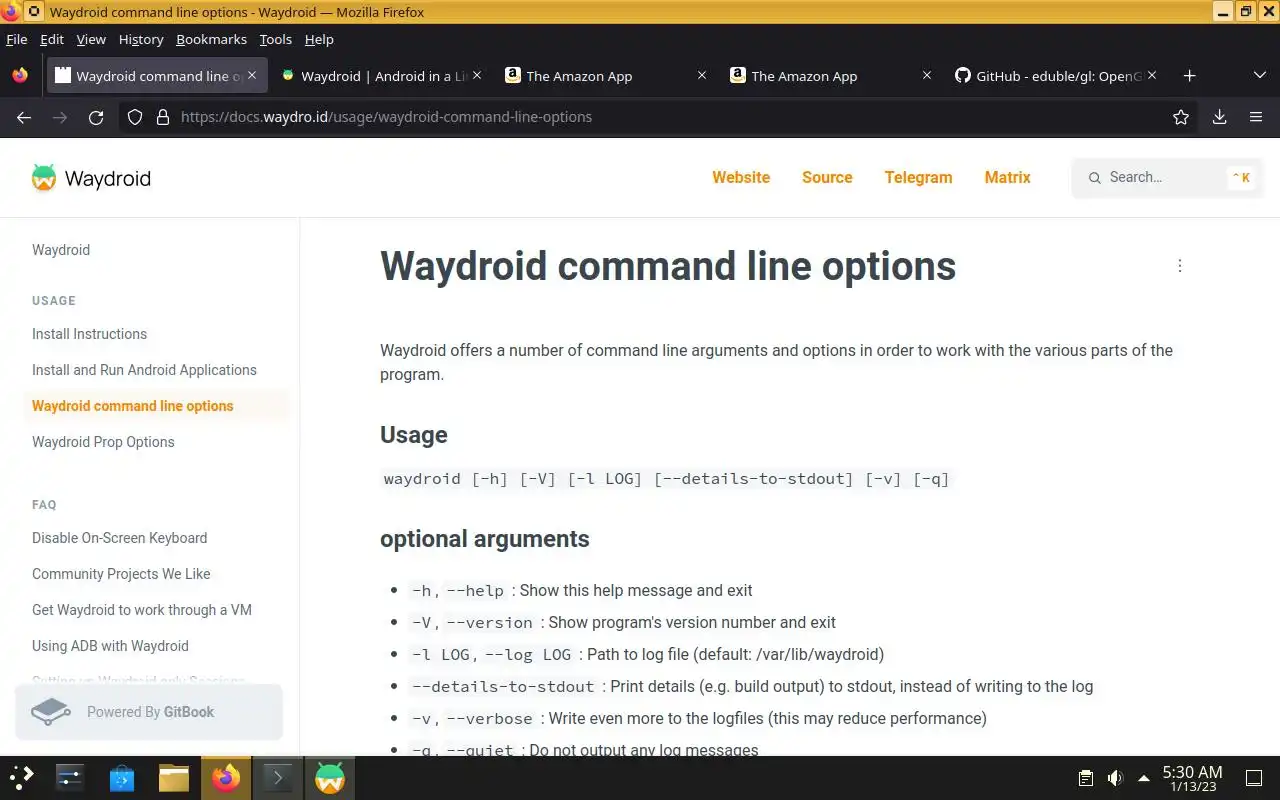Open the Edit menu
The image size is (1280, 800).
52,39
